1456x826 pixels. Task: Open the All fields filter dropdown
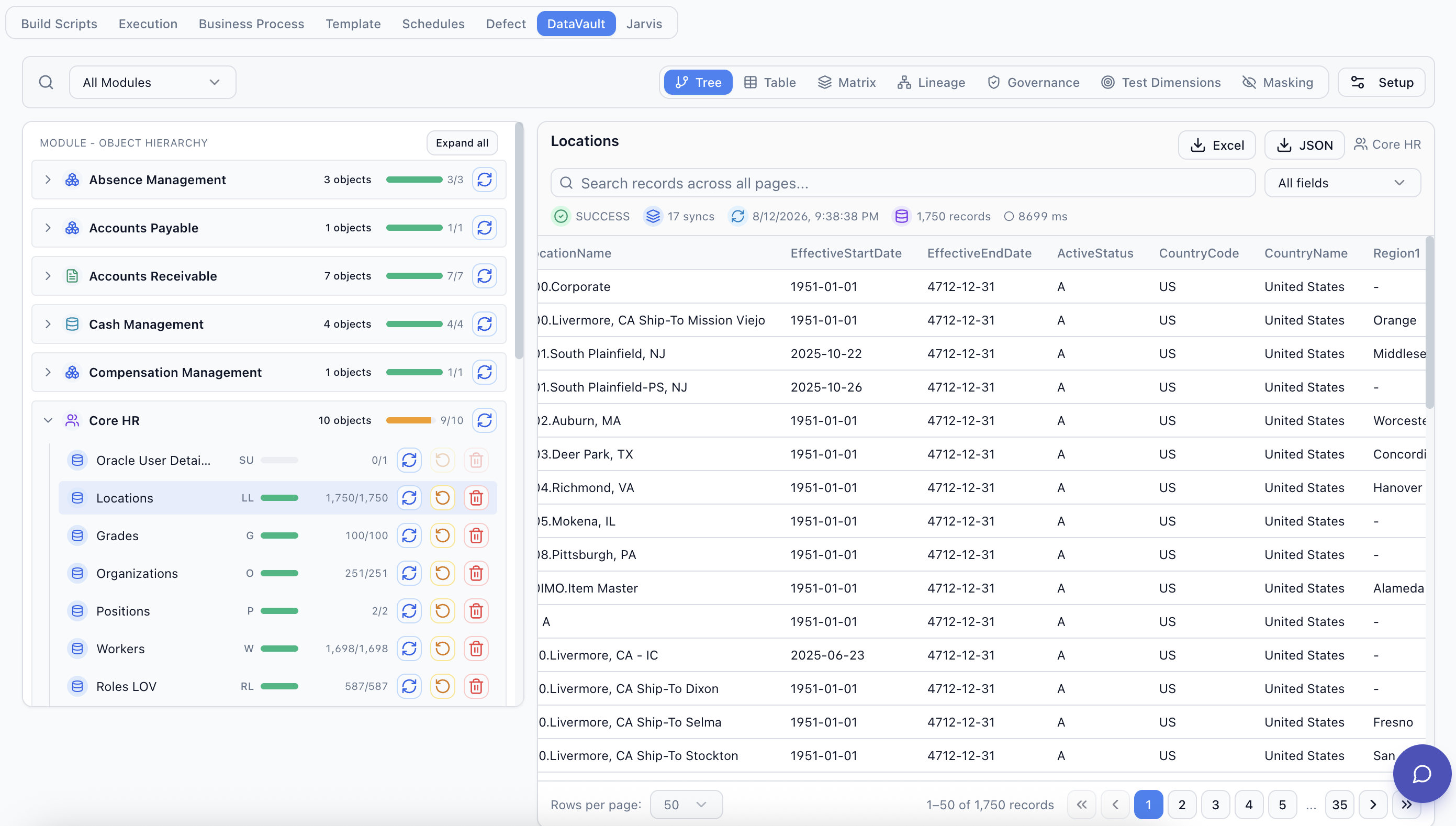click(x=1342, y=183)
